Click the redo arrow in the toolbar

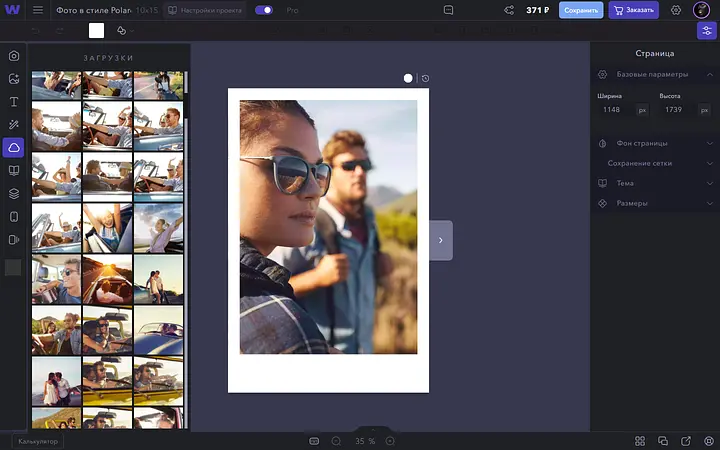click(x=60, y=31)
